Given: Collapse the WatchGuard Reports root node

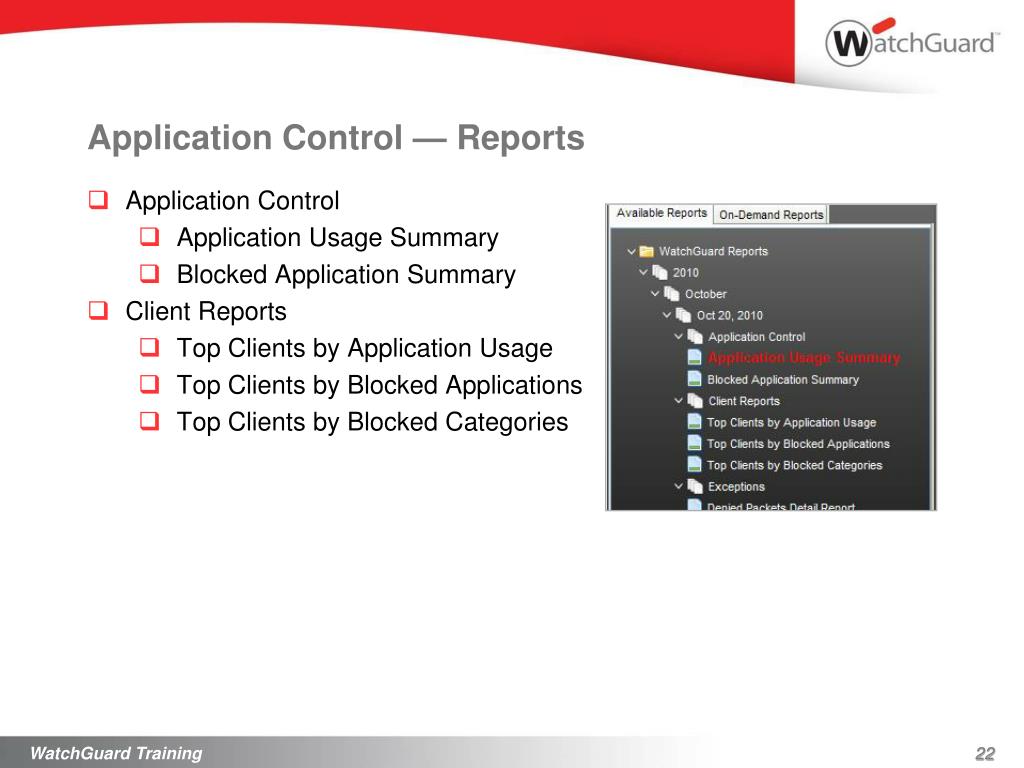Looking at the screenshot, I should pos(631,251).
